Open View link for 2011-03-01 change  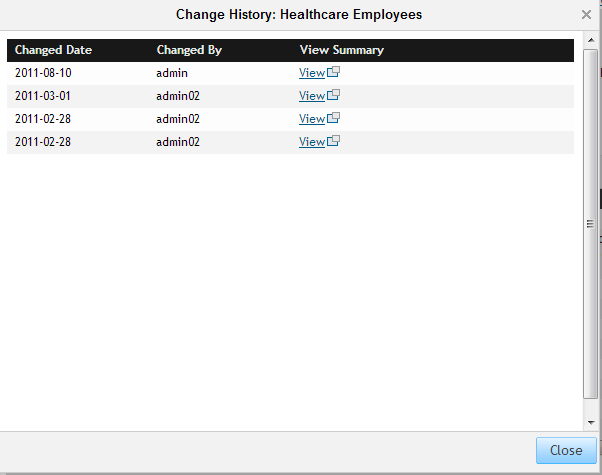[x=312, y=96]
